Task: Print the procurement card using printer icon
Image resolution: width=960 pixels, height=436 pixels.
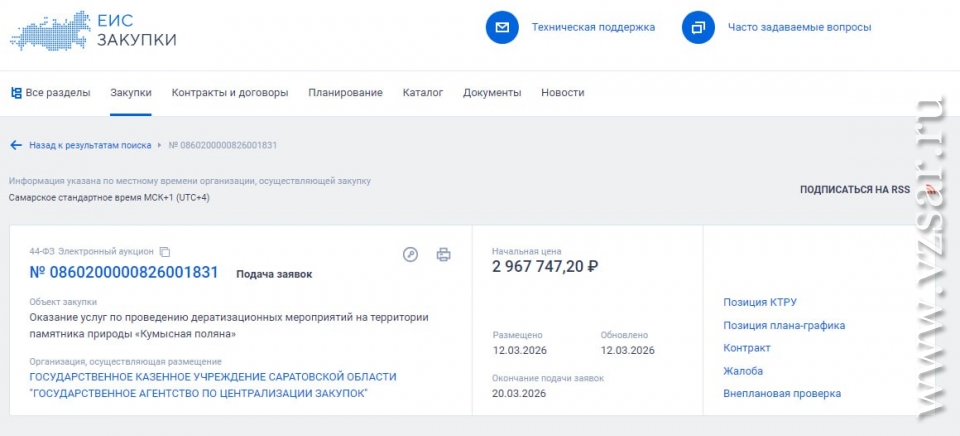Action: coord(444,254)
